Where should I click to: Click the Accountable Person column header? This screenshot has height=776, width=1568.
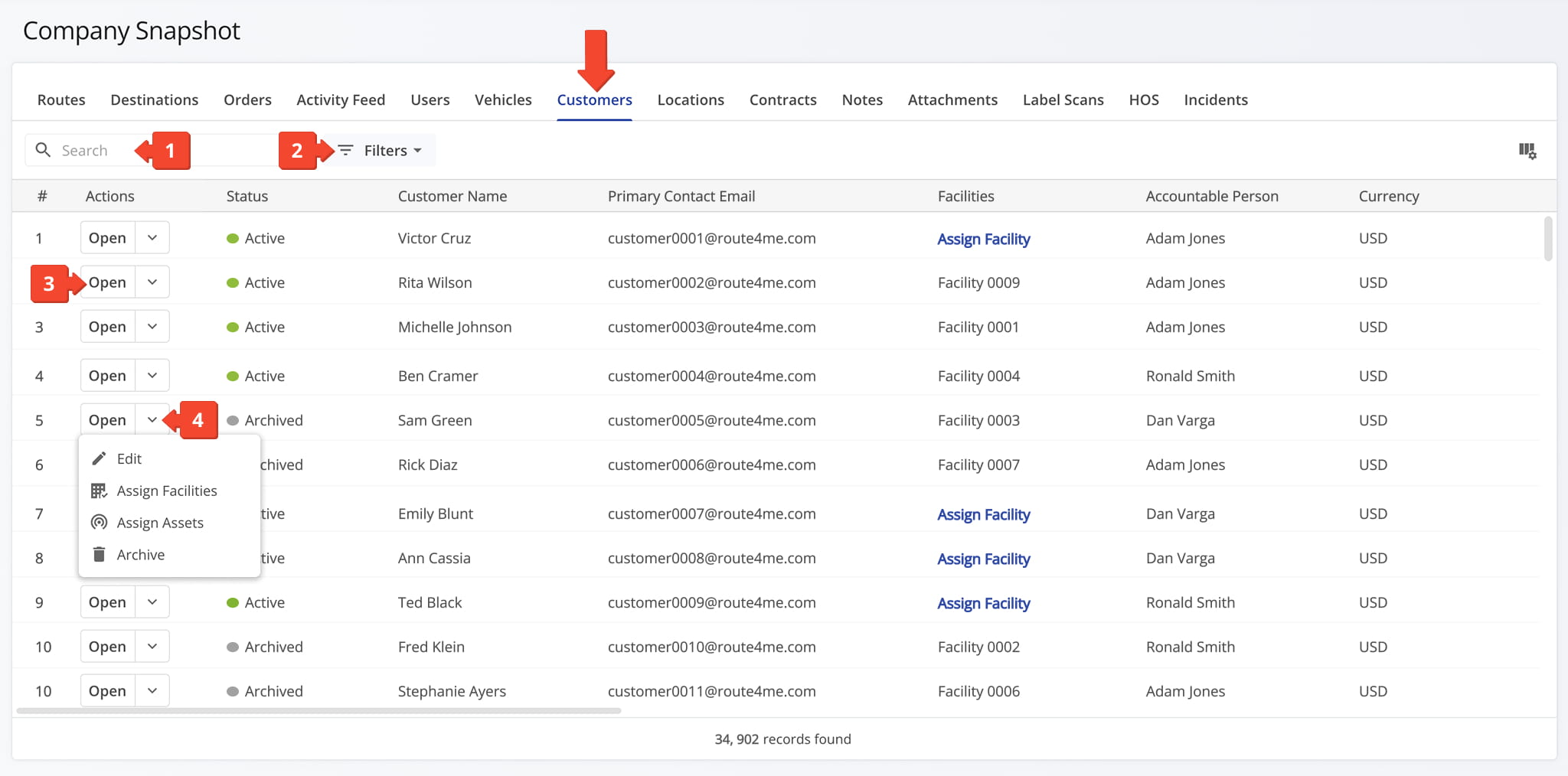click(x=1212, y=196)
